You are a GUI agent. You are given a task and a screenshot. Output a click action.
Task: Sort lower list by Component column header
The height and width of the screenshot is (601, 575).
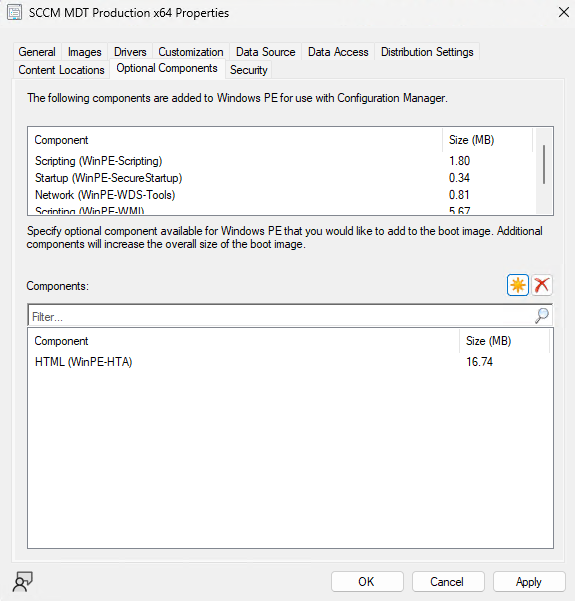coord(243,341)
